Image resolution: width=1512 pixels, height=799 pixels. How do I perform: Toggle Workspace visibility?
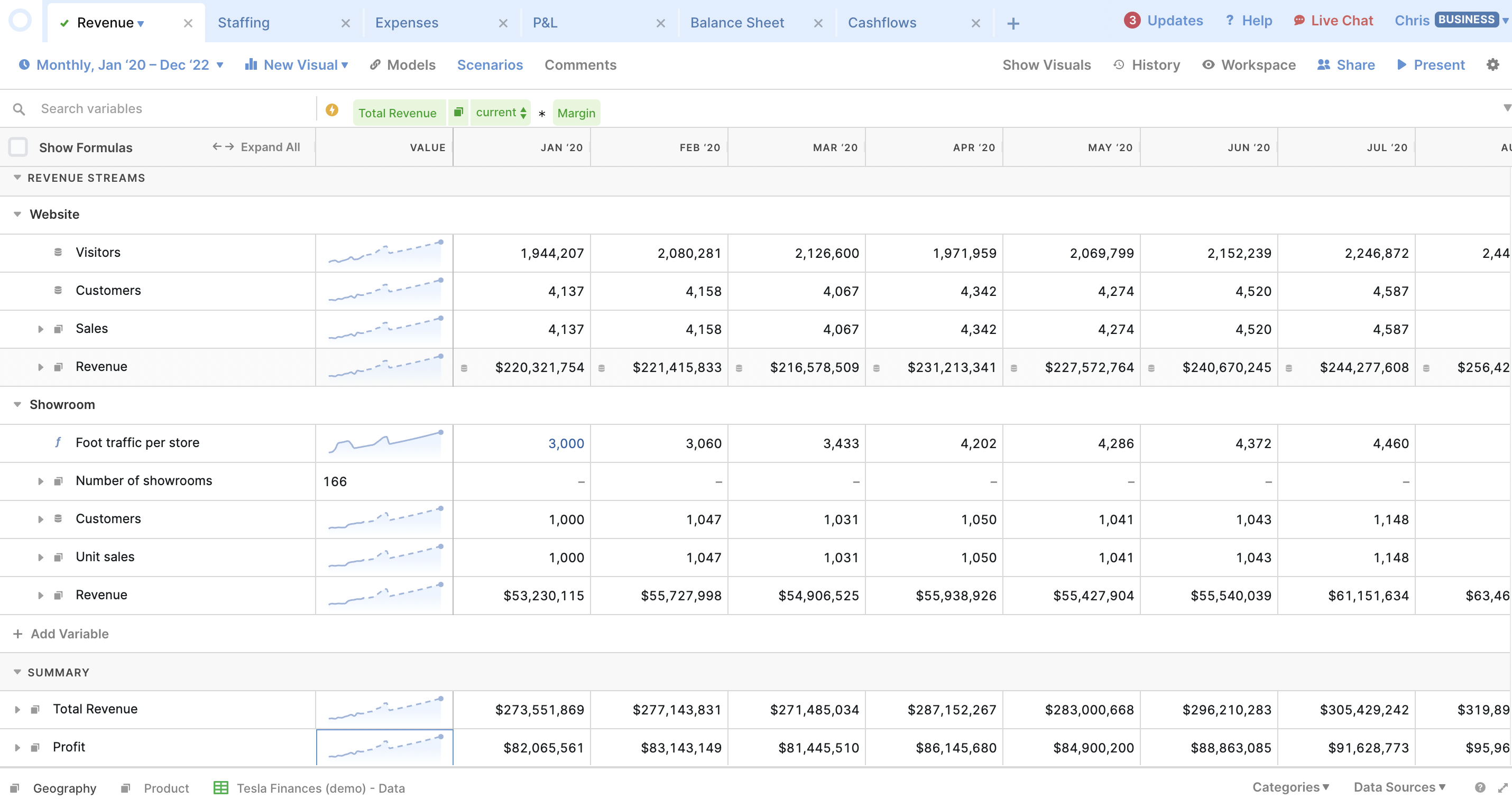coord(1248,65)
